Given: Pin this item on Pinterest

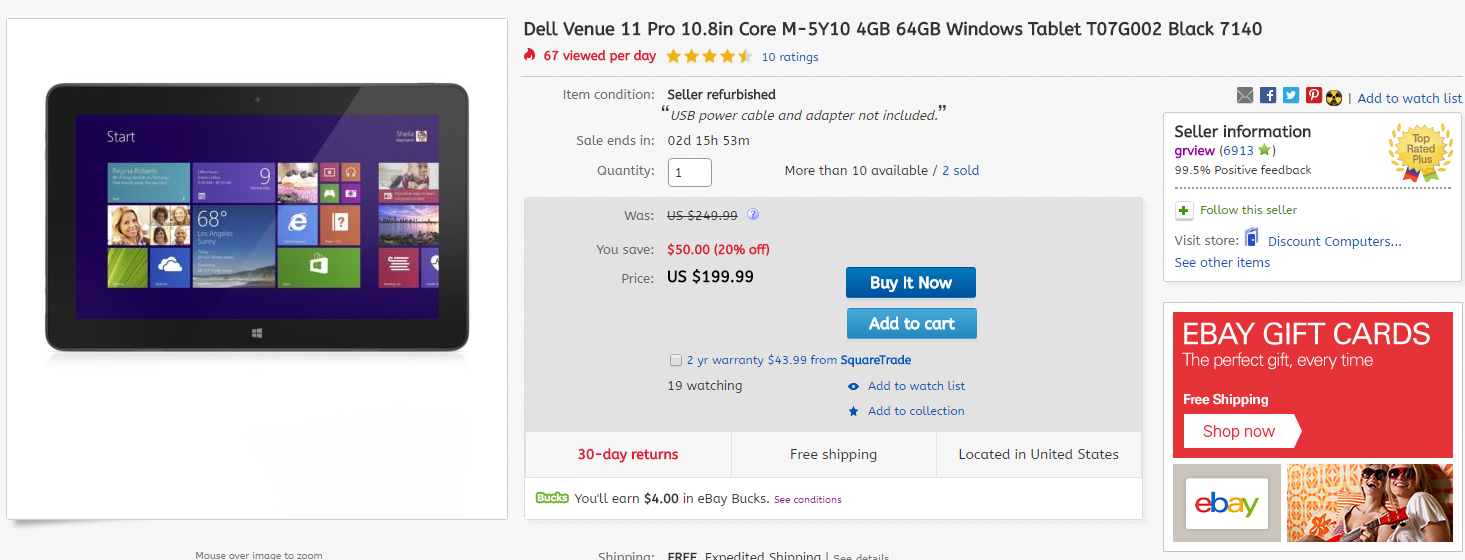Looking at the screenshot, I should (1314, 96).
